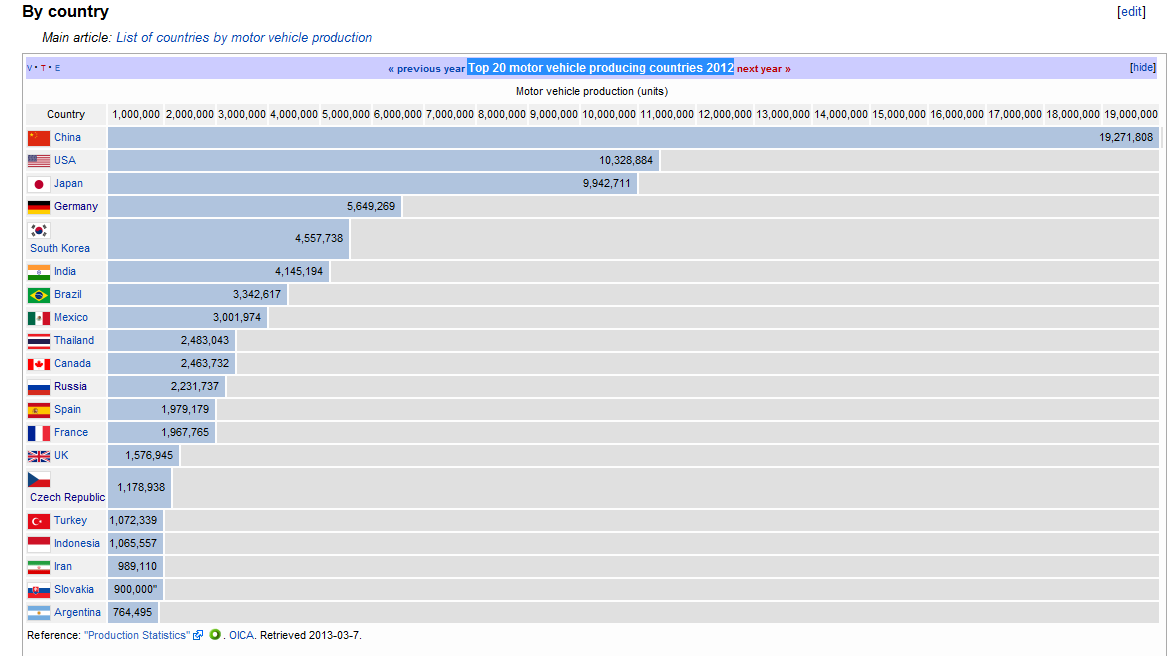Click the South Korea flag icon
Image resolution: width=1169 pixels, height=656 pixels.
pyautogui.click(x=39, y=230)
